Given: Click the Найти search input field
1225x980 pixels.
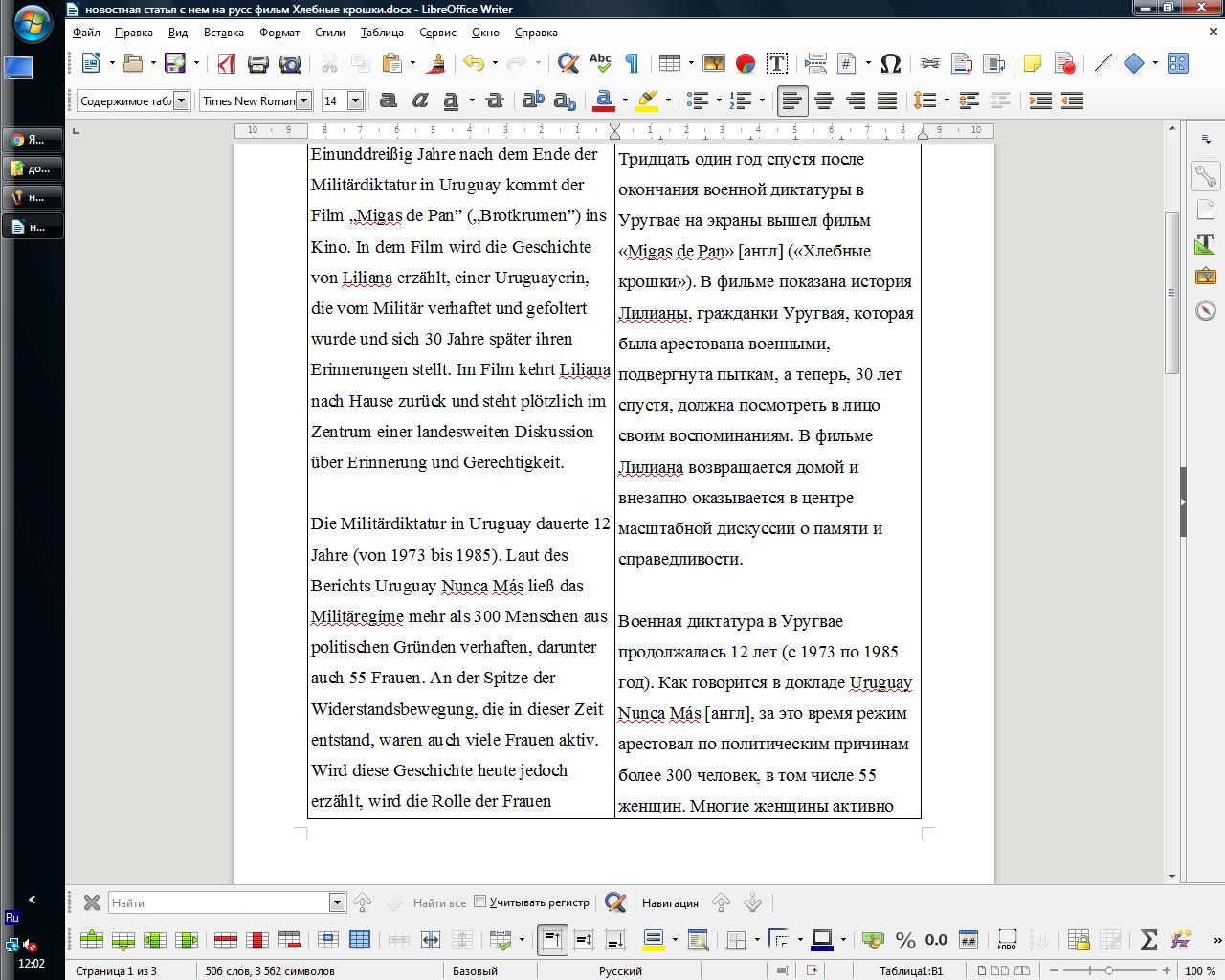Looking at the screenshot, I should coord(218,902).
